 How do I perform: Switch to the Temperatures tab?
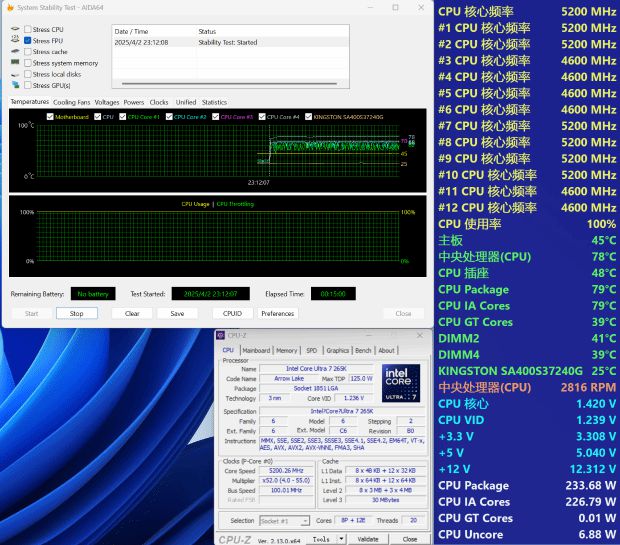point(30,102)
